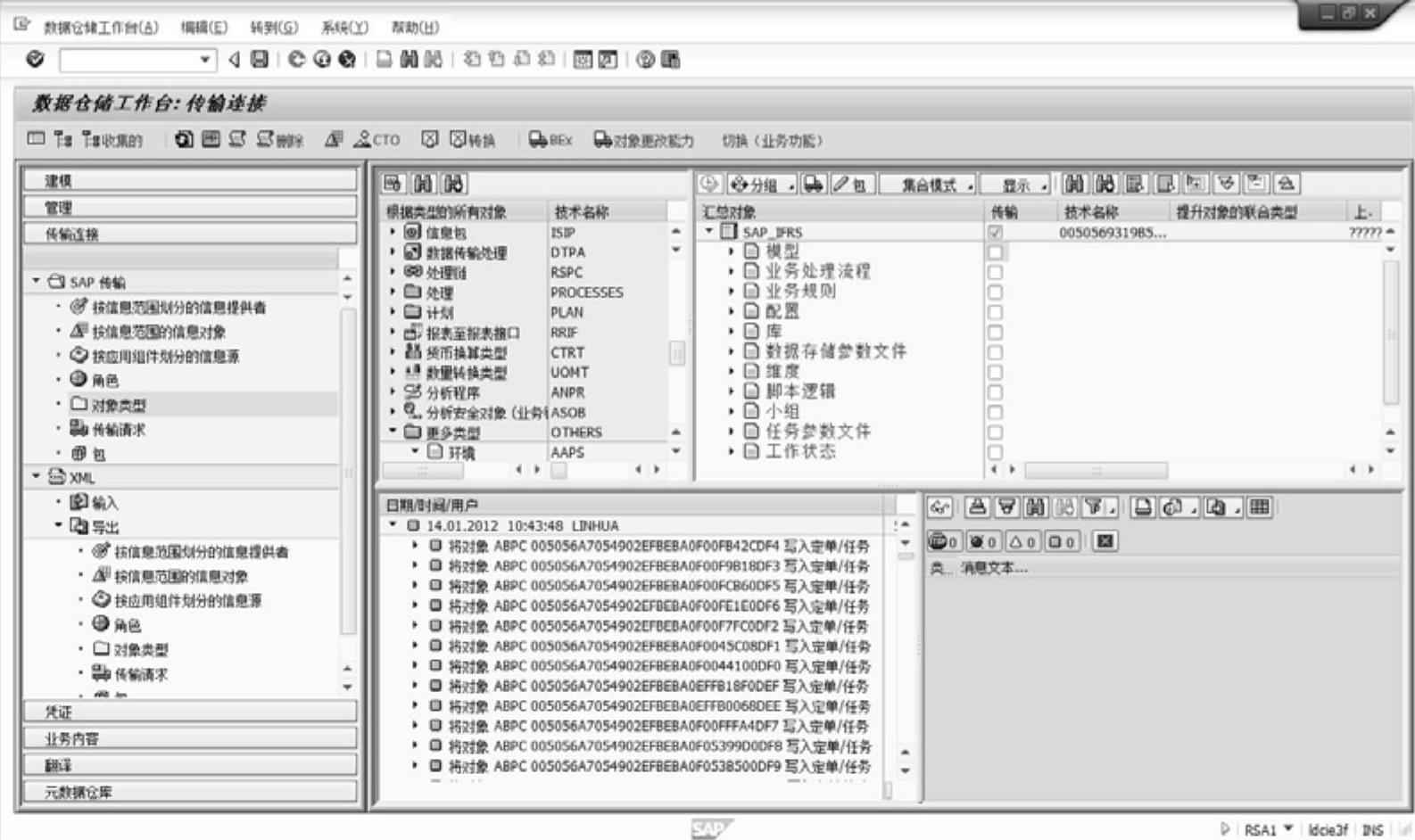
Task: Click the stop-sign message counter showing 0
Action: (943, 541)
